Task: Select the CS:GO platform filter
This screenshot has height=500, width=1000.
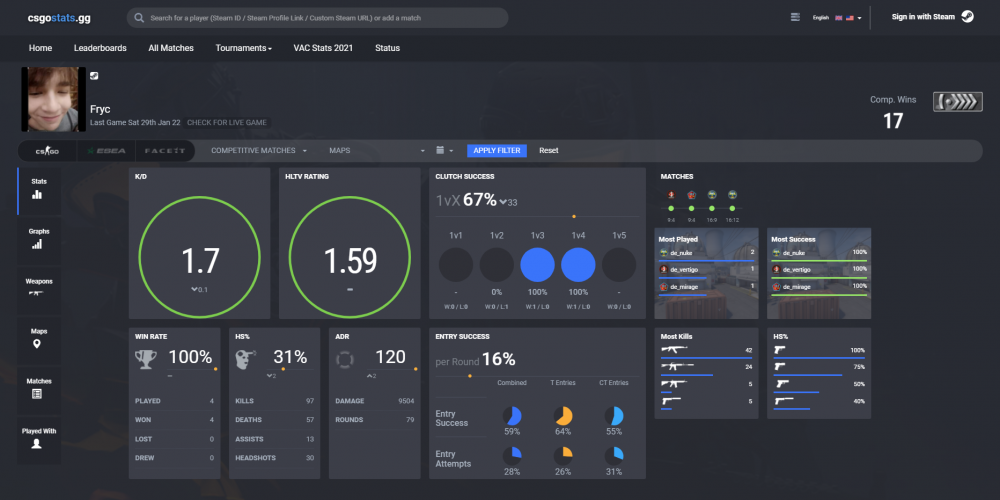Action: [47, 151]
